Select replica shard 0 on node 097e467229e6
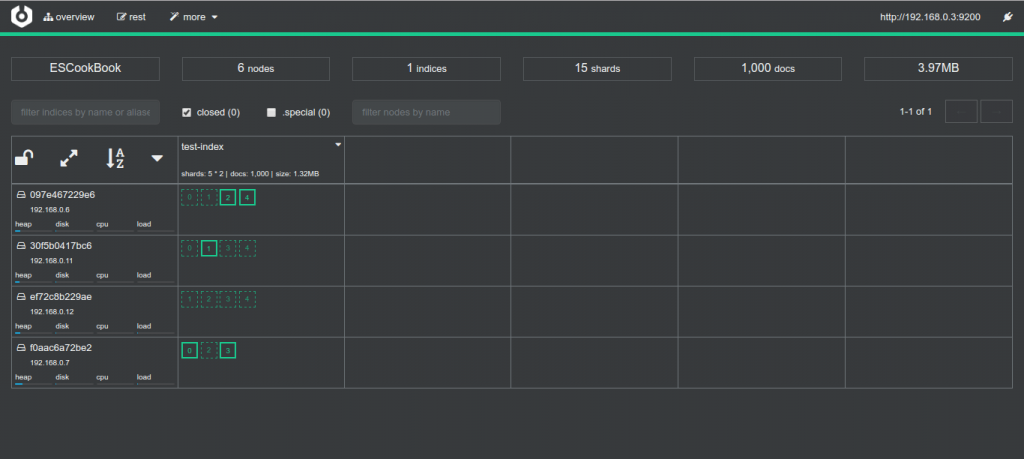1024x459 pixels. (x=189, y=197)
